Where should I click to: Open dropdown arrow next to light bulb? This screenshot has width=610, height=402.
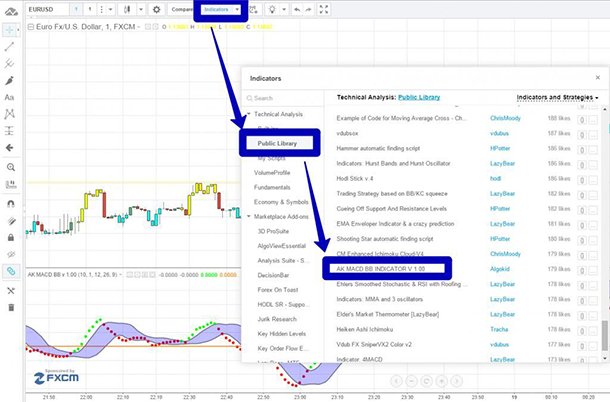(x=284, y=9)
